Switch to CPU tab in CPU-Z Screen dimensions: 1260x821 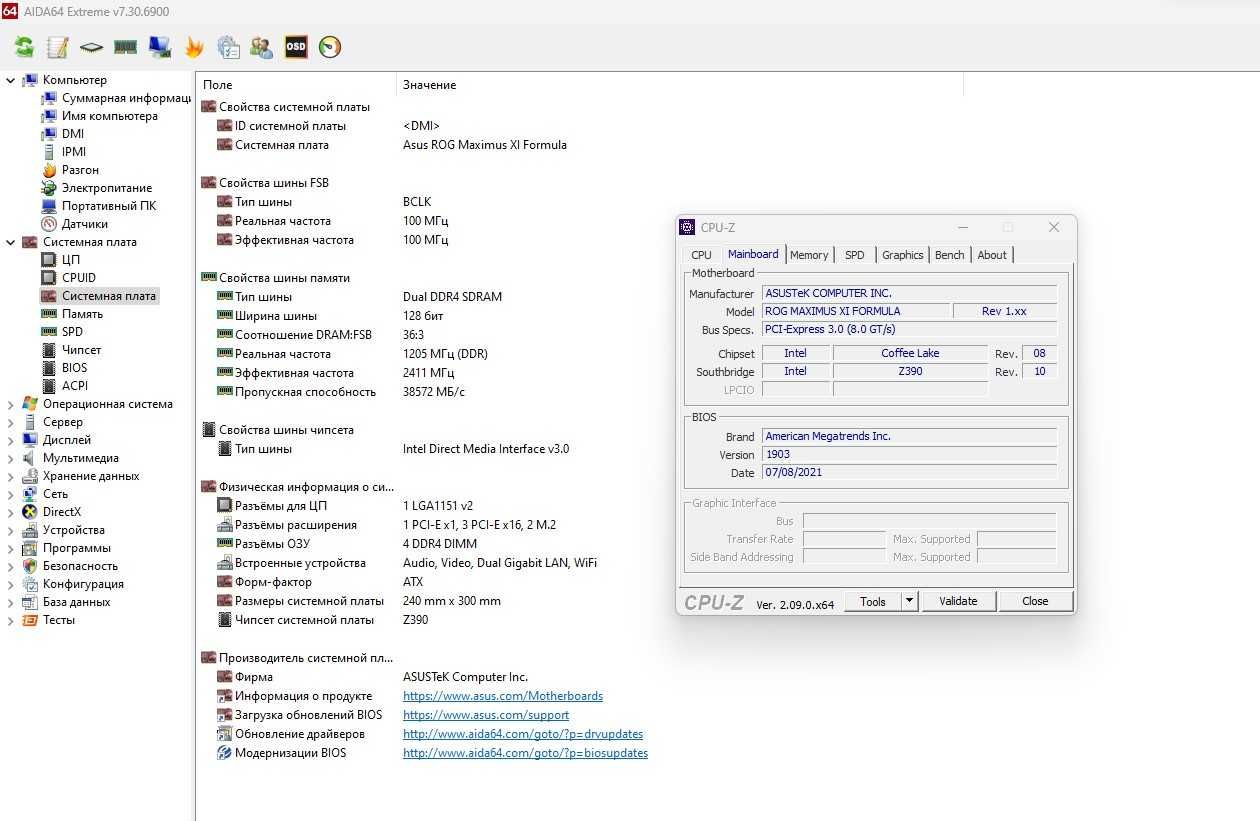coord(702,255)
